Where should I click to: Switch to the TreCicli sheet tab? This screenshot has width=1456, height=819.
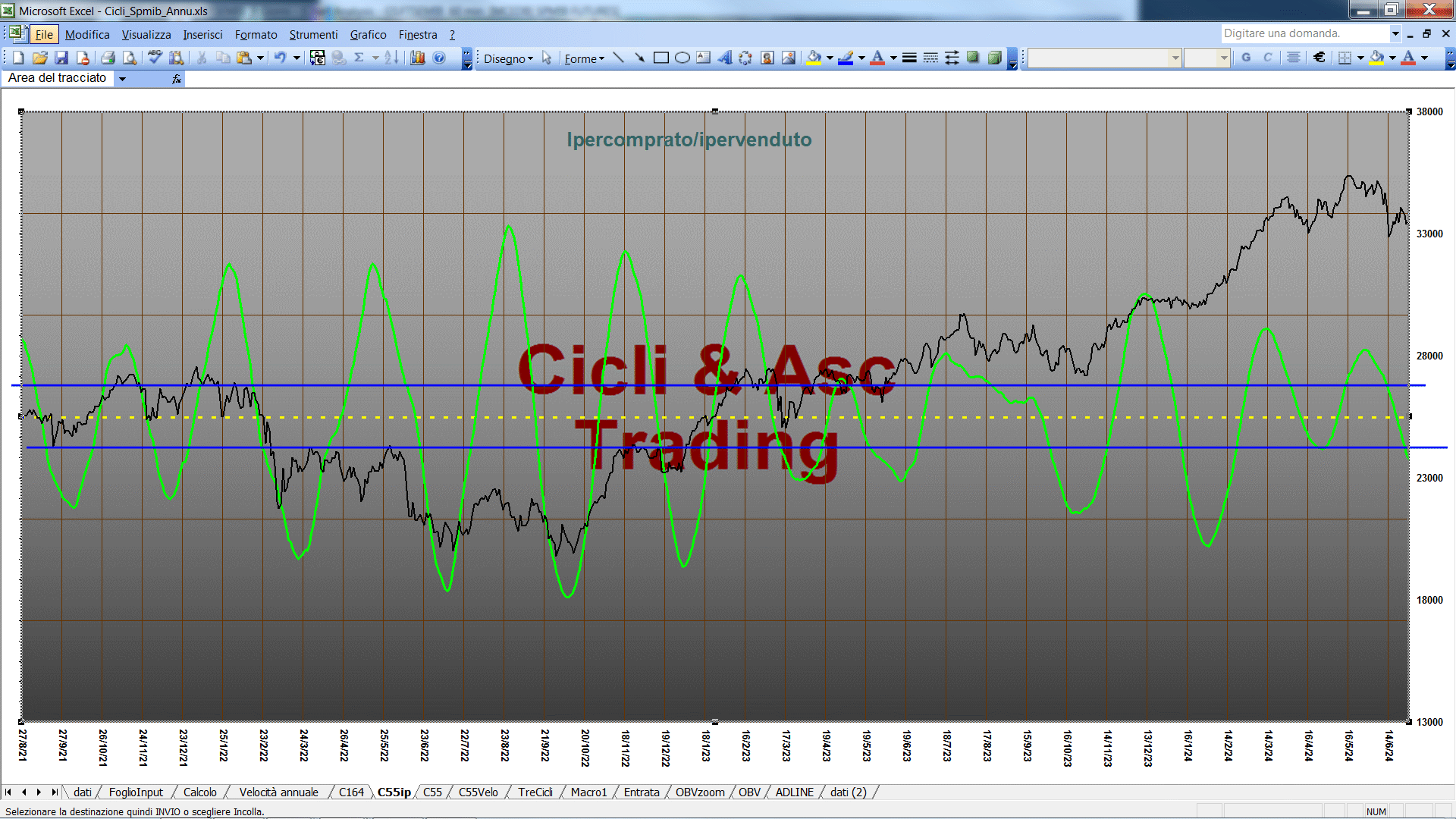point(535,792)
